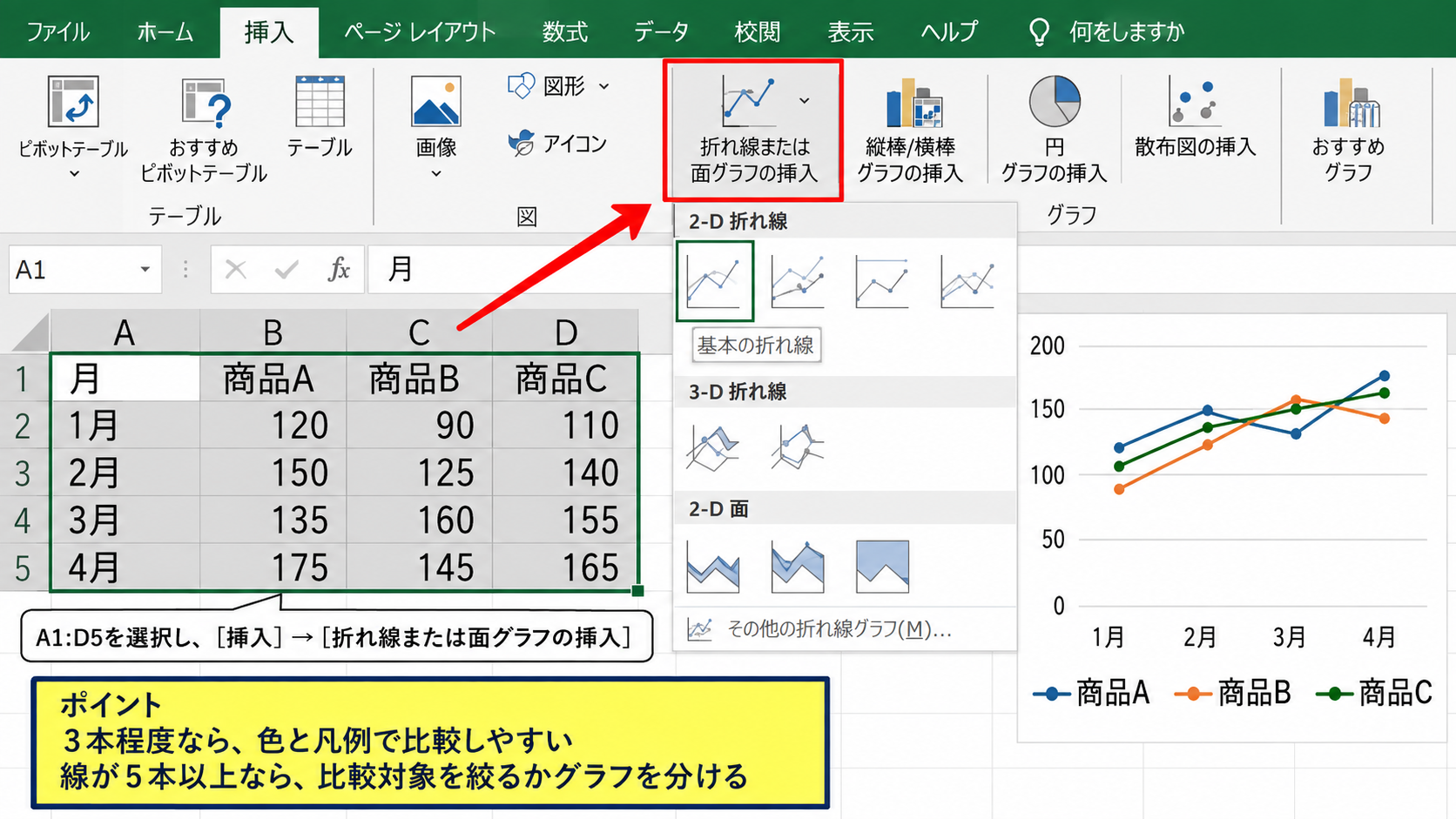Click the formula bar confirm checkmark button
The height and width of the screenshot is (819, 1456).
pyautogui.click(x=286, y=270)
